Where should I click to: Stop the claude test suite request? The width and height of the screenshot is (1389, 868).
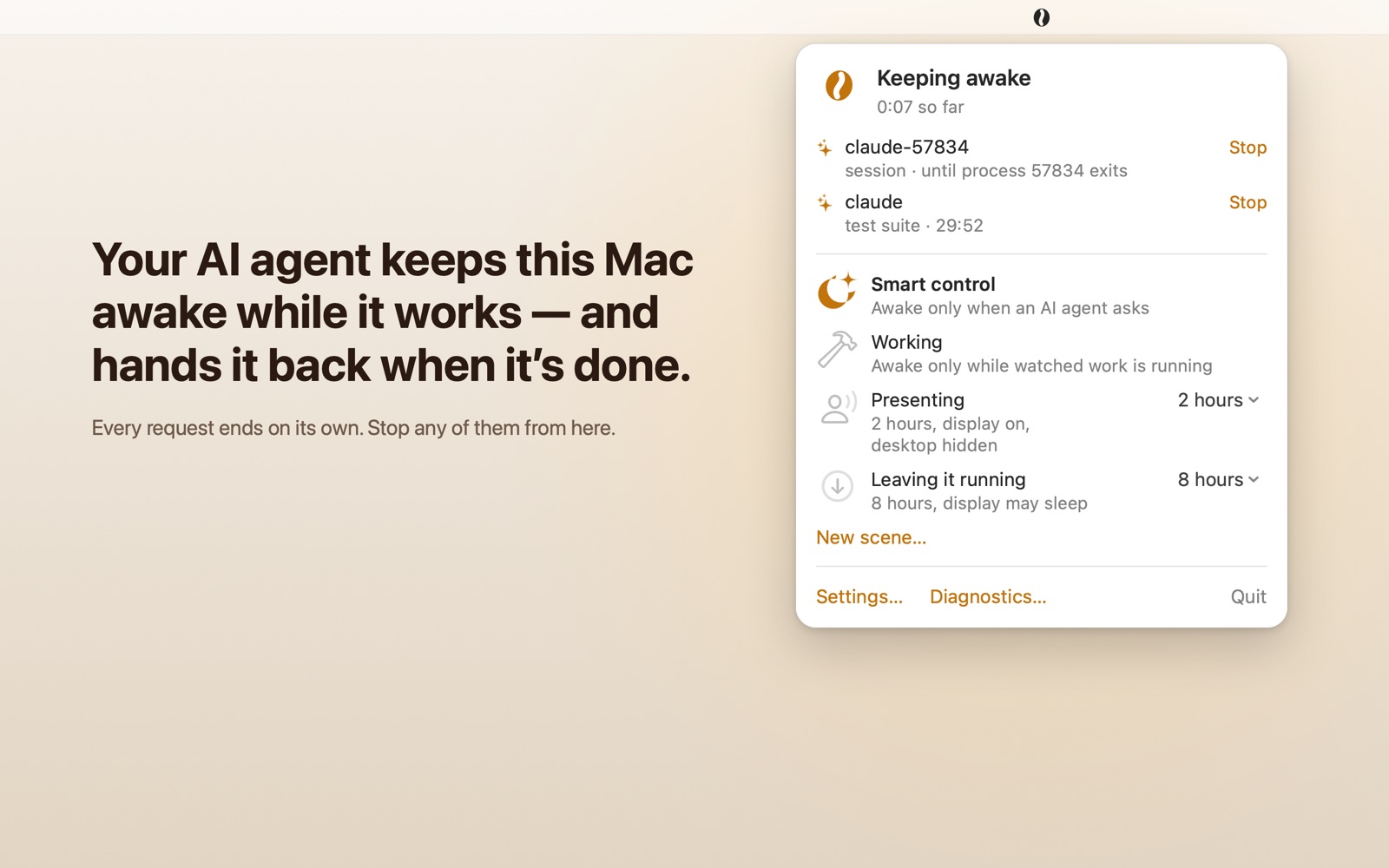tap(1247, 202)
